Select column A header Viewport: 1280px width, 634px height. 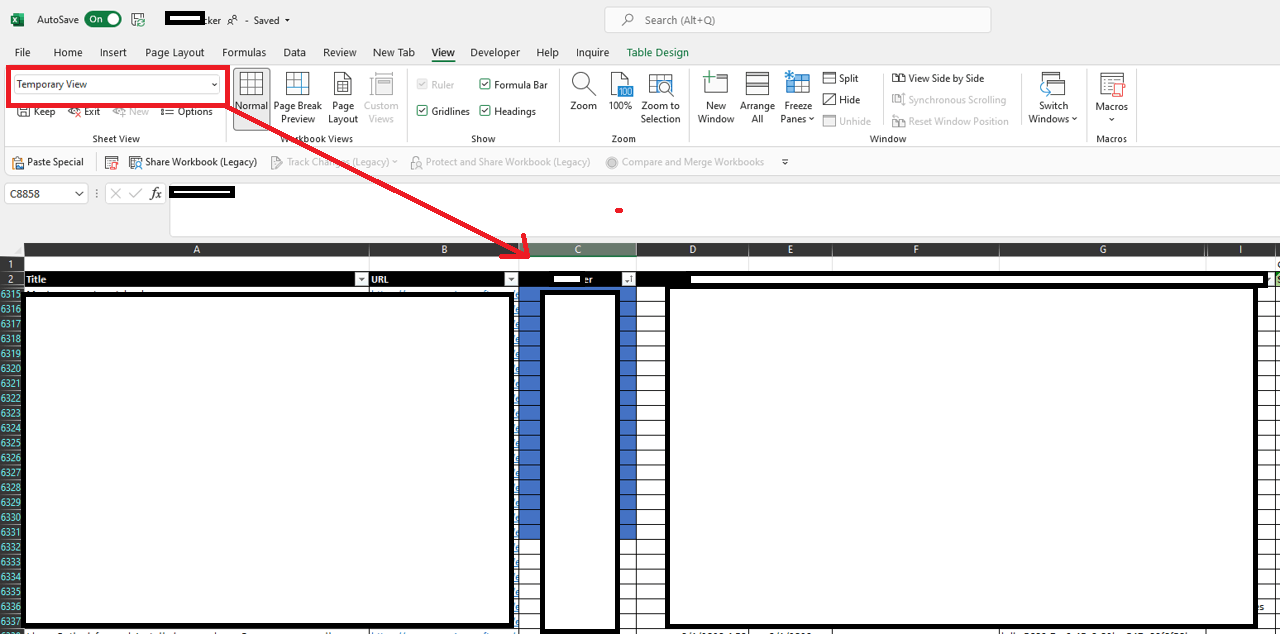point(197,249)
